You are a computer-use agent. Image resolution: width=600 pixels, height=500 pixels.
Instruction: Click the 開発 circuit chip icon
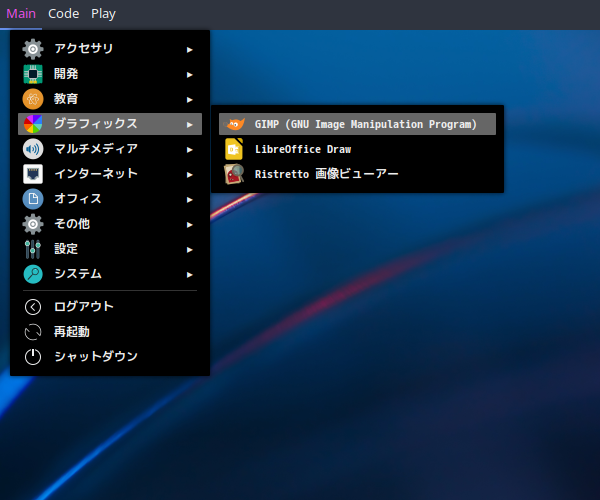point(33,74)
